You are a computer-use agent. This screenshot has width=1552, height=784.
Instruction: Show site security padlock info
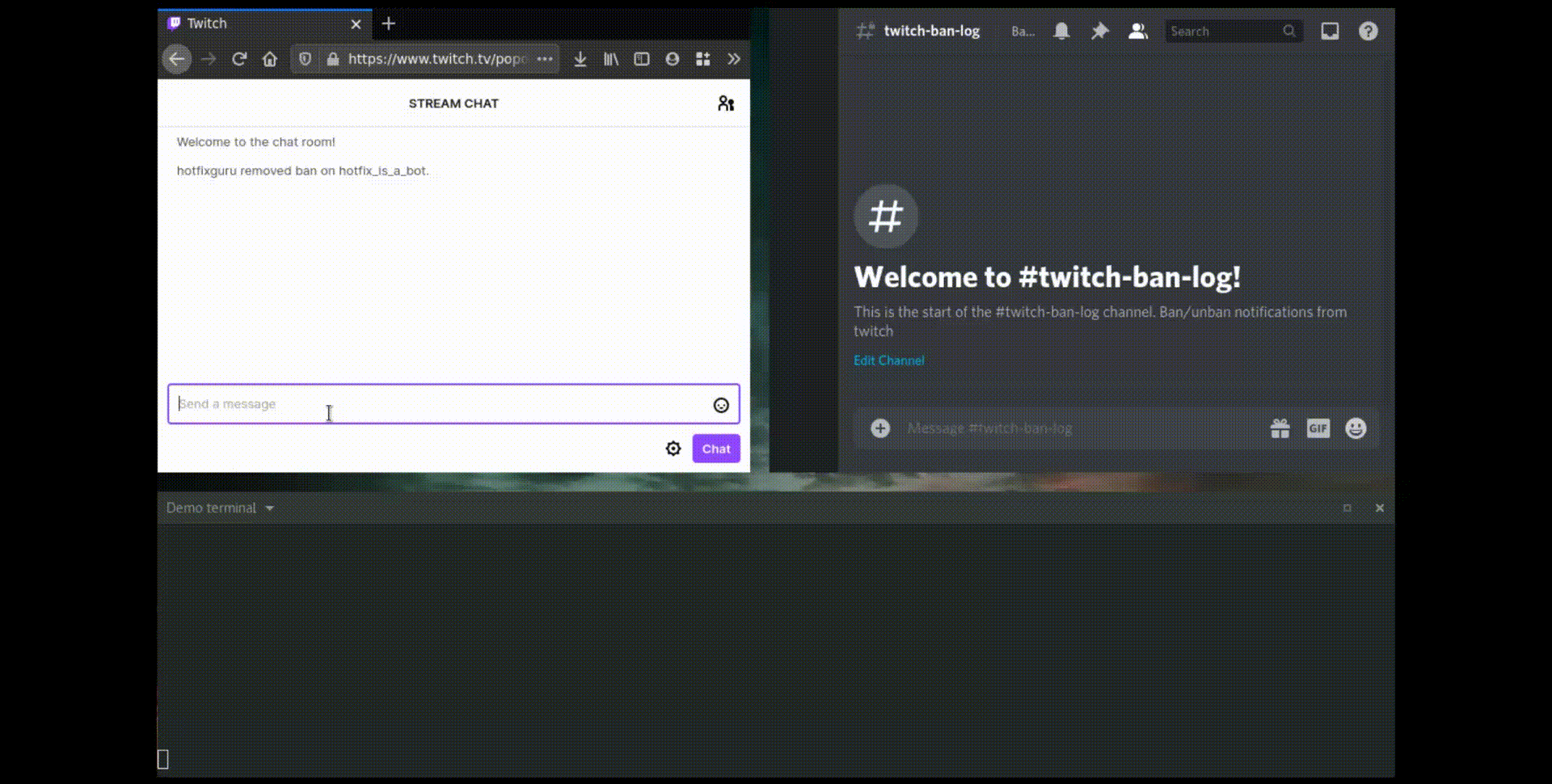(332, 59)
